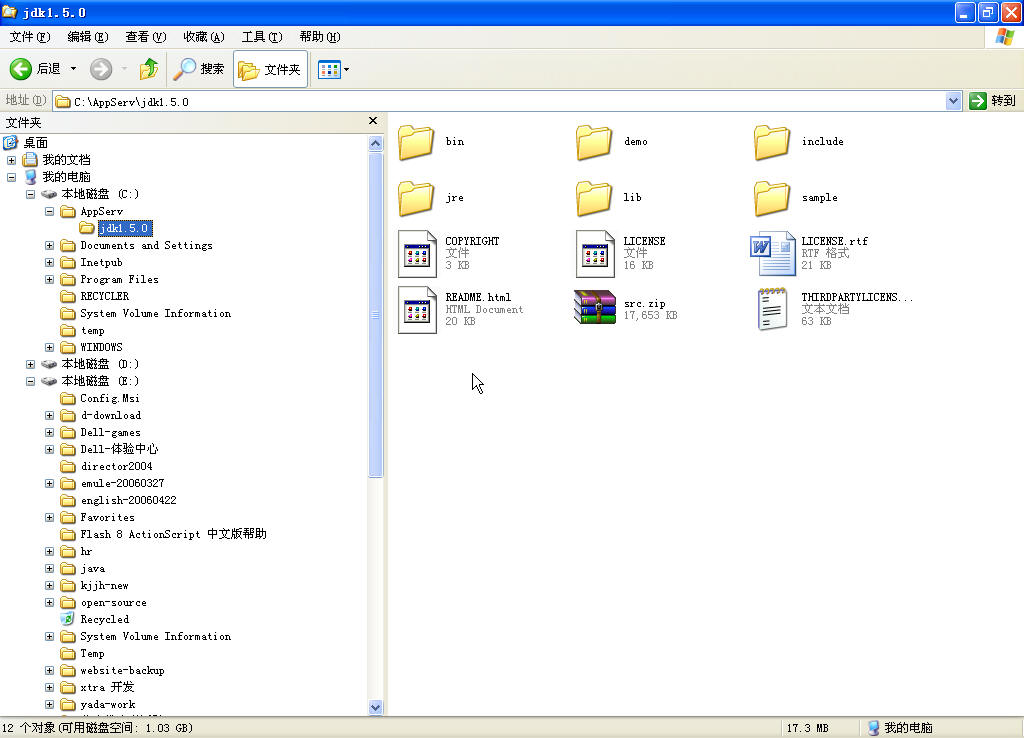Expand 我的文档 in the folder tree
The image size is (1024, 738).
pyautogui.click(x=11, y=160)
